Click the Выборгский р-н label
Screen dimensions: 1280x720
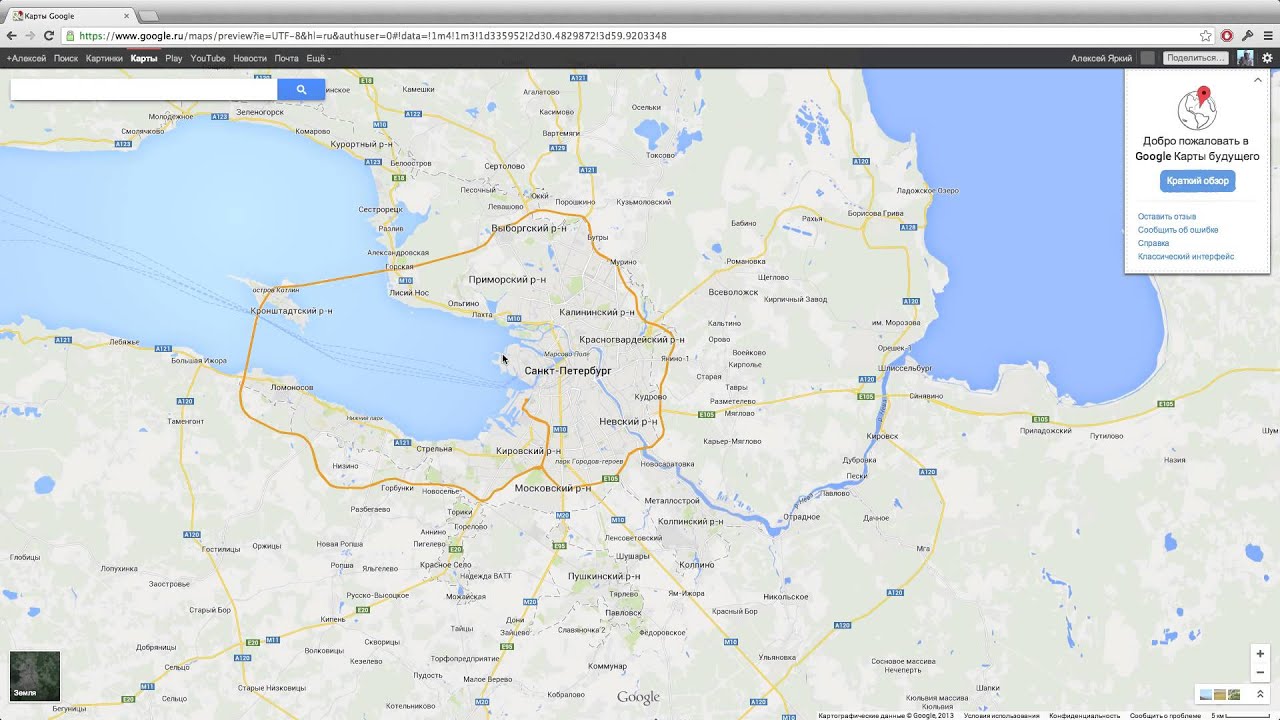coord(529,228)
